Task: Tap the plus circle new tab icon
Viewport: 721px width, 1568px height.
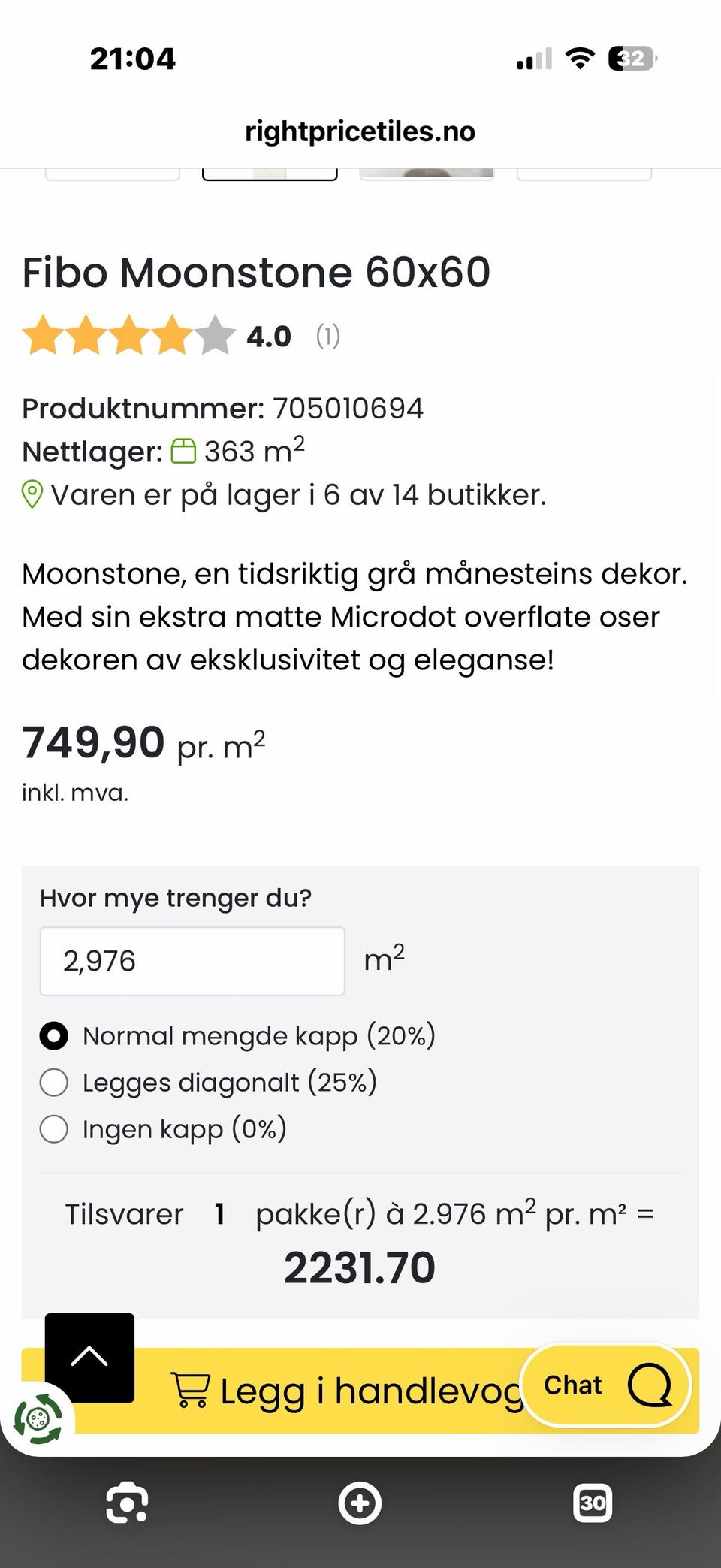Action: click(x=360, y=1503)
